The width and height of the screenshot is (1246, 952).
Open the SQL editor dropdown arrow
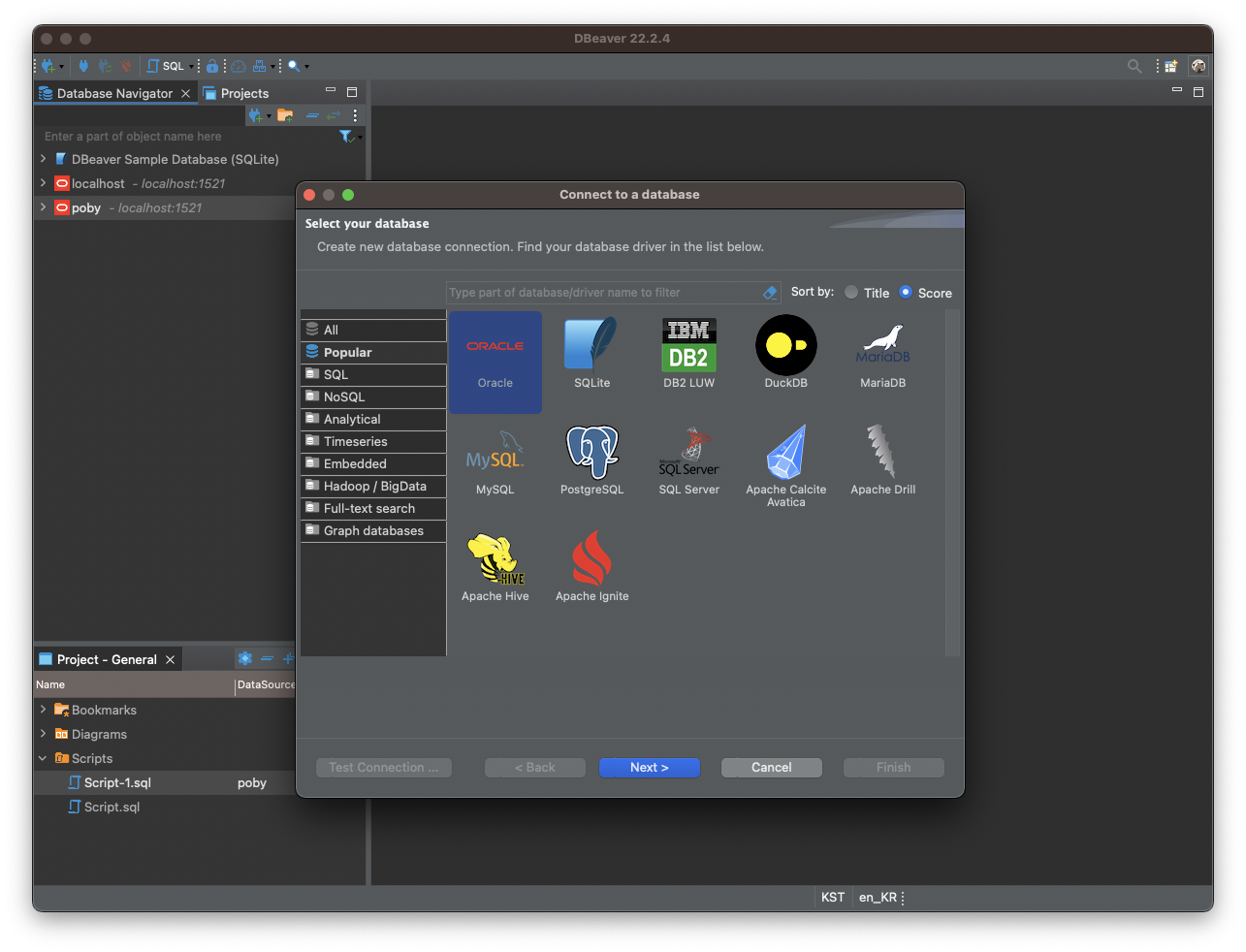click(191, 67)
